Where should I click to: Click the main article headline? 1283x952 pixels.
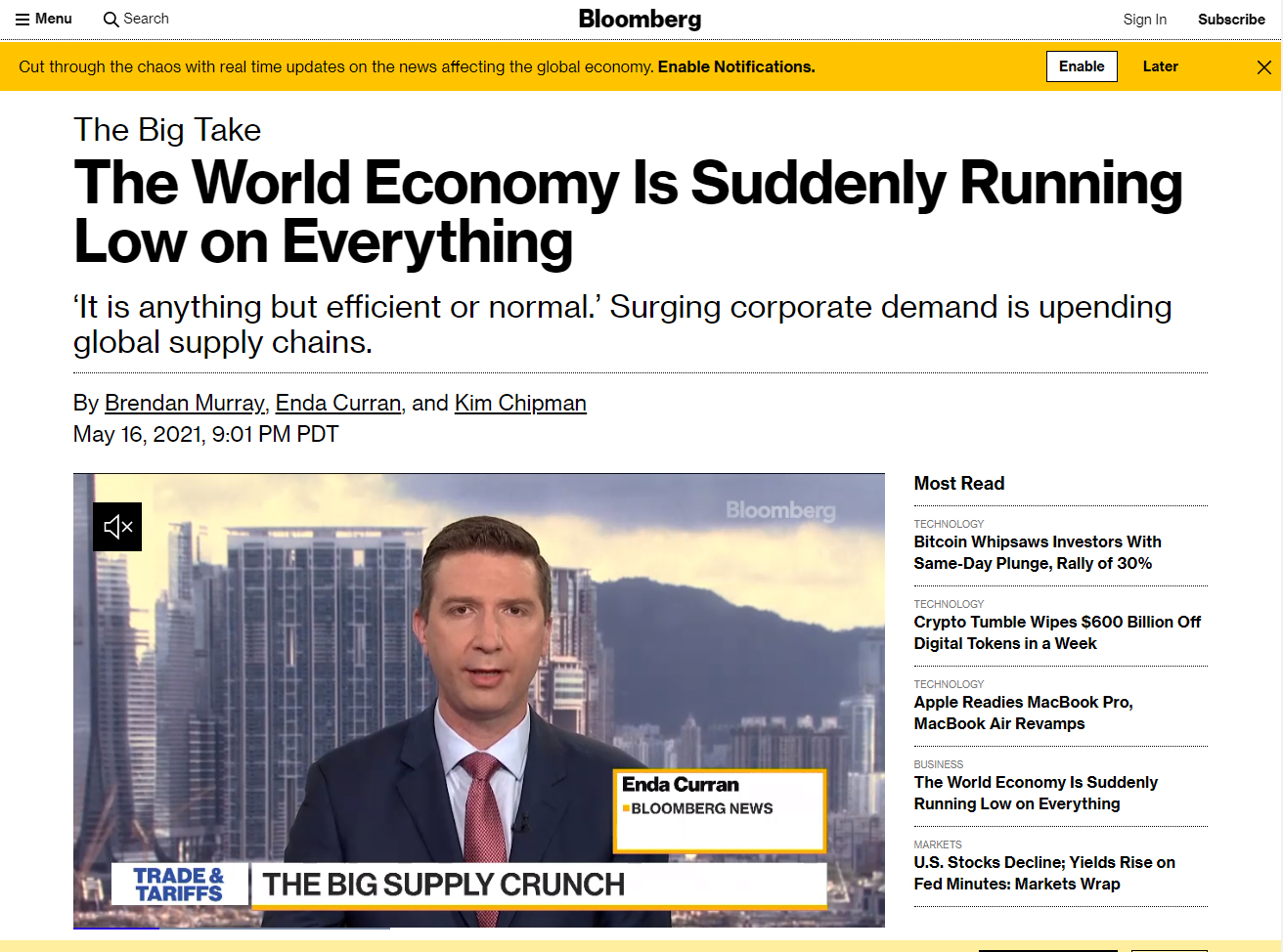[x=628, y=212]
